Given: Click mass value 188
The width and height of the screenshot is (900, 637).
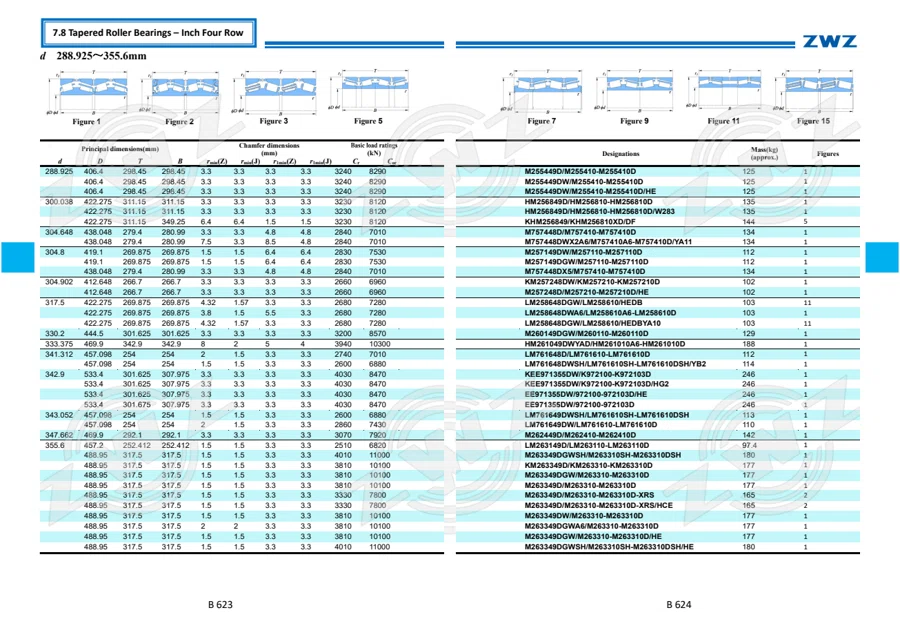Looking at the screenshot, I should click(x=748, y=344).
